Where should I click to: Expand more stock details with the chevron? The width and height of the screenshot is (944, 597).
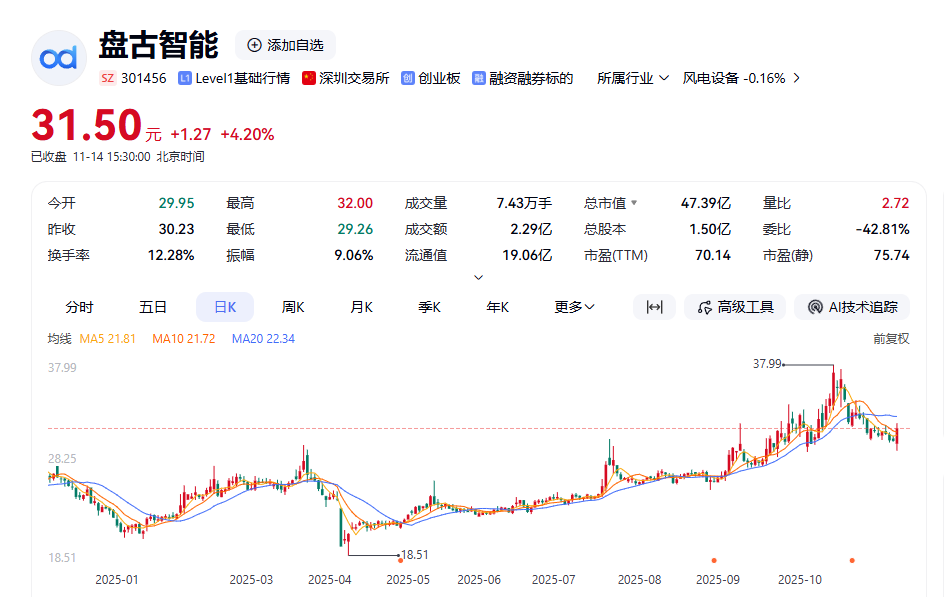tap(478, 277)
